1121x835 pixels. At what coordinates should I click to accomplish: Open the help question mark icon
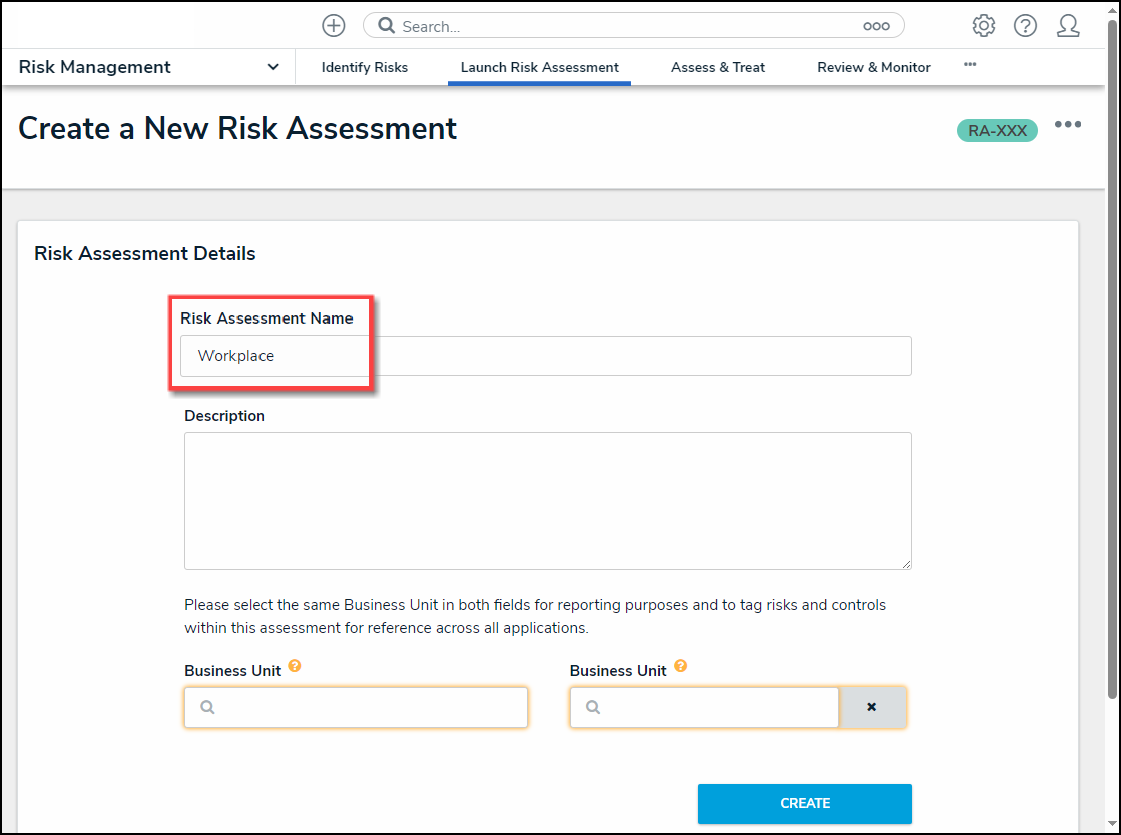[x=1025, y=26]
